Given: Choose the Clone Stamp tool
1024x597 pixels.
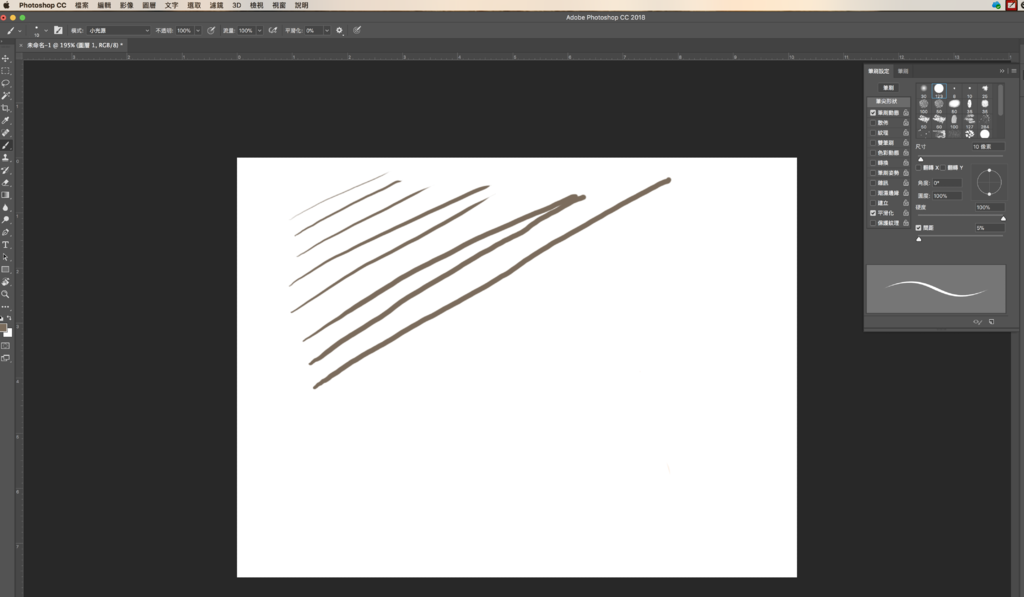Looking at the screenshot, I should (x=6, y=158).
